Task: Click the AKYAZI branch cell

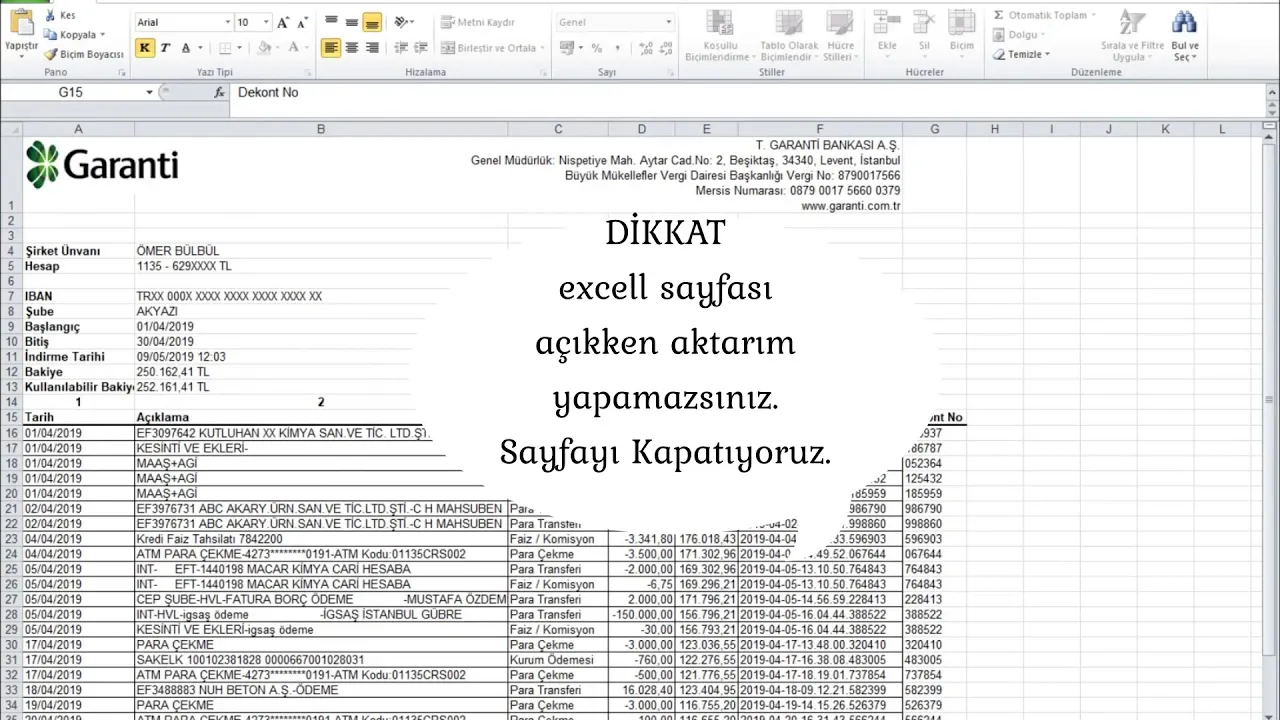Action: 321,311
